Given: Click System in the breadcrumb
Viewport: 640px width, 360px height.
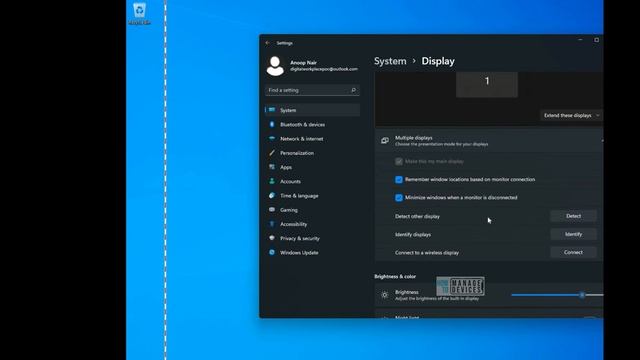Looking at the screenshot, I should tap(390, 61).
